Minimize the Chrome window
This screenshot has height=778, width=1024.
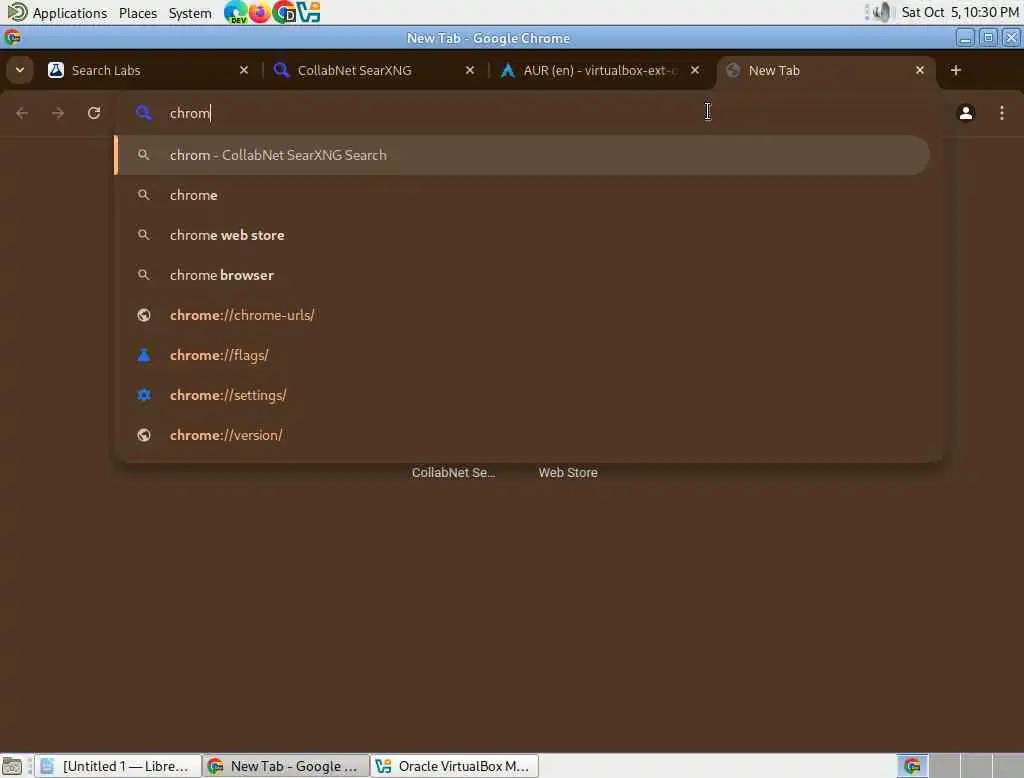(x=965, y=38)
